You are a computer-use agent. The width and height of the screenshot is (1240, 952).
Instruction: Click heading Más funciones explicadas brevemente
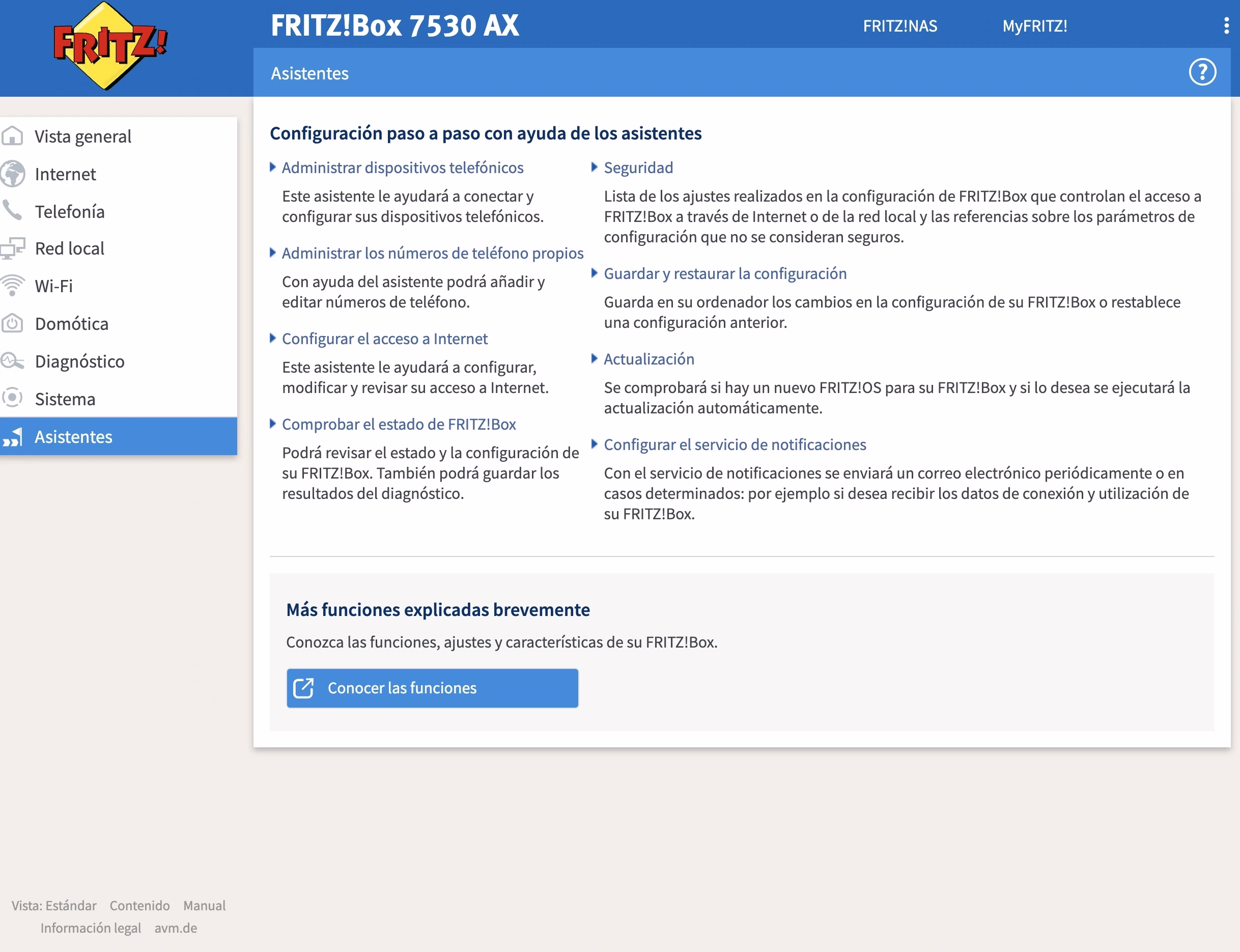(x=438, y=610)
